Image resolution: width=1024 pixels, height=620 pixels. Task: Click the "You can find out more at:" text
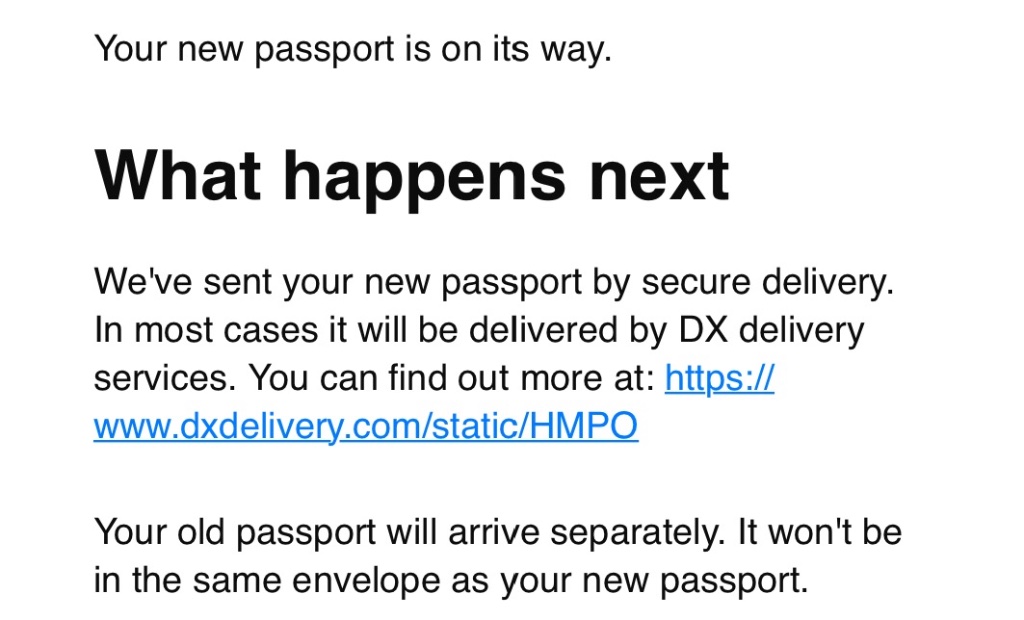(x=451, y=378)
